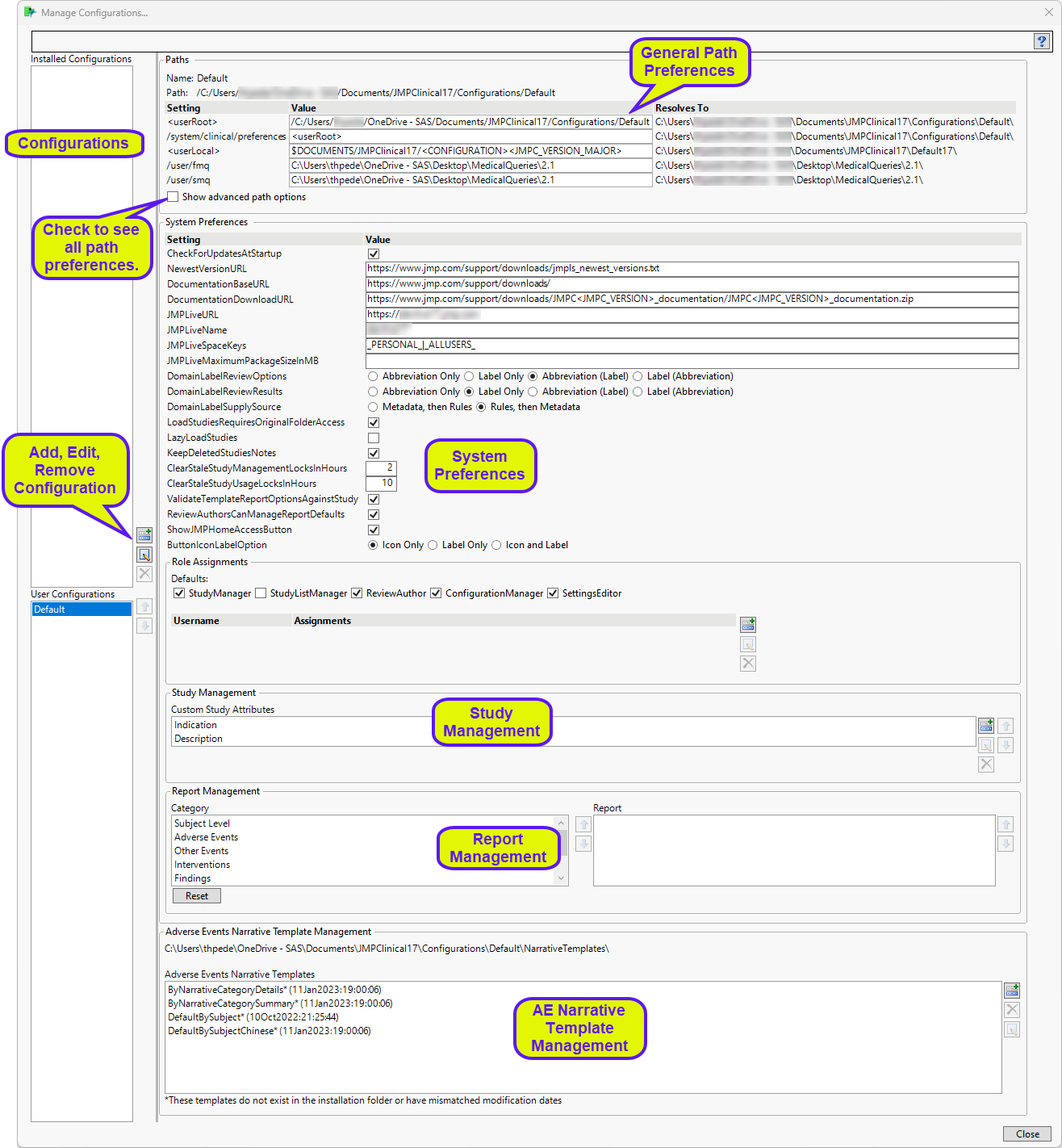Click the JMPLiveSpaceKeys input field

coord(692,346)
